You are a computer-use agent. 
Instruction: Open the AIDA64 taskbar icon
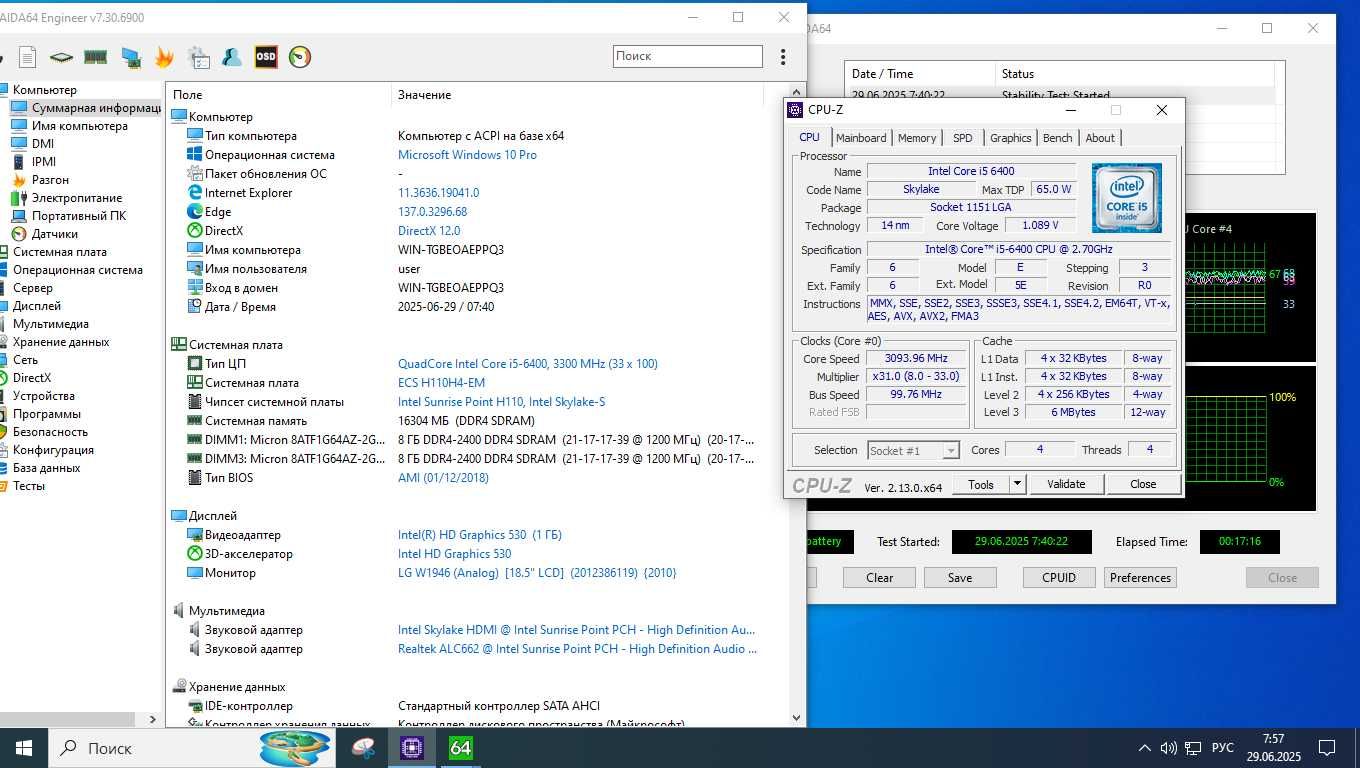point(460,747)
